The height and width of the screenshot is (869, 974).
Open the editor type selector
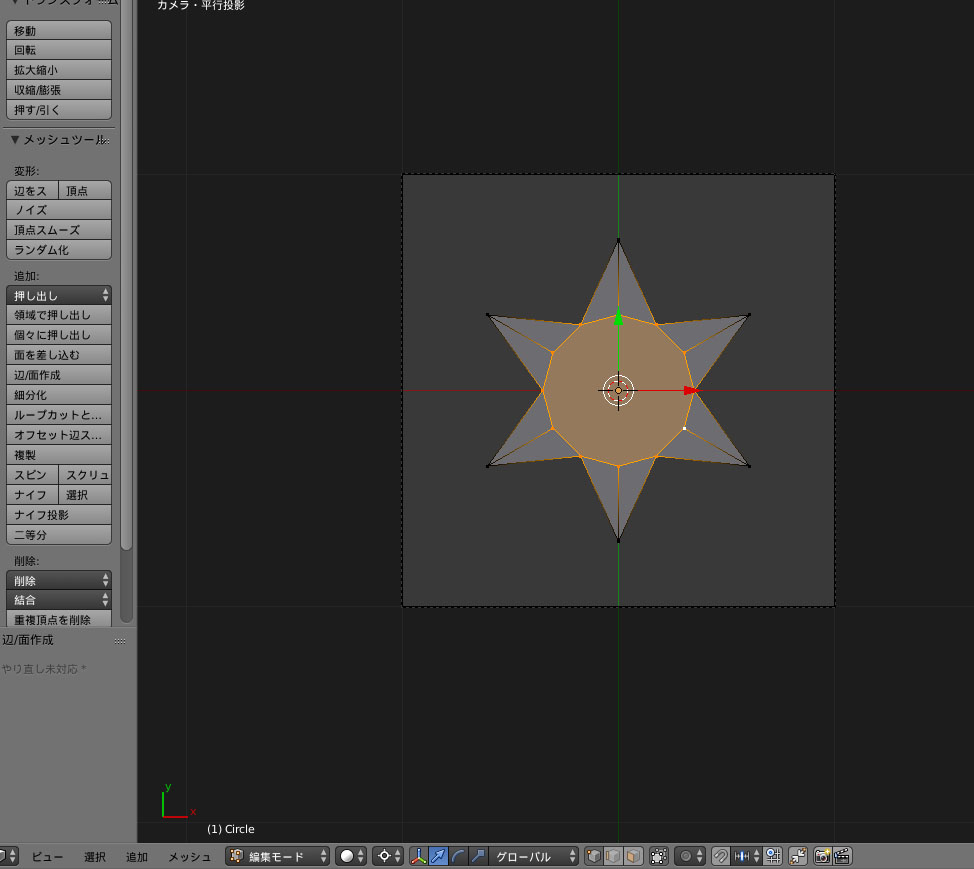pos(9,856)
